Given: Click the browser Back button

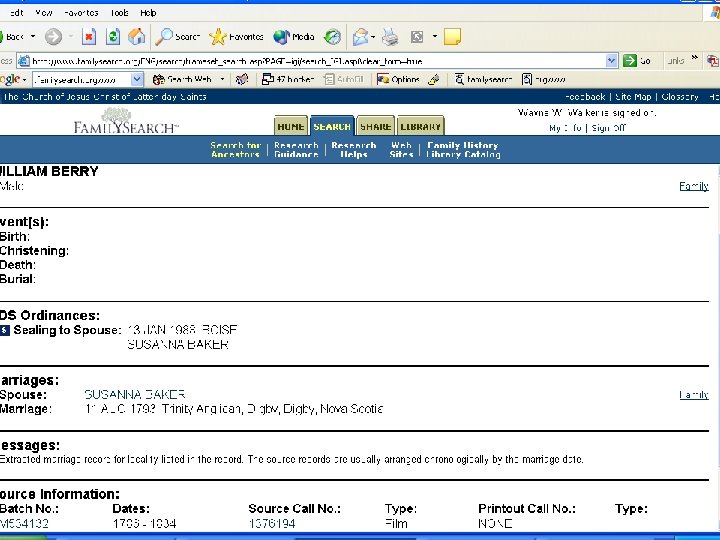Looking at the screenshot, I should pos(11,37).
